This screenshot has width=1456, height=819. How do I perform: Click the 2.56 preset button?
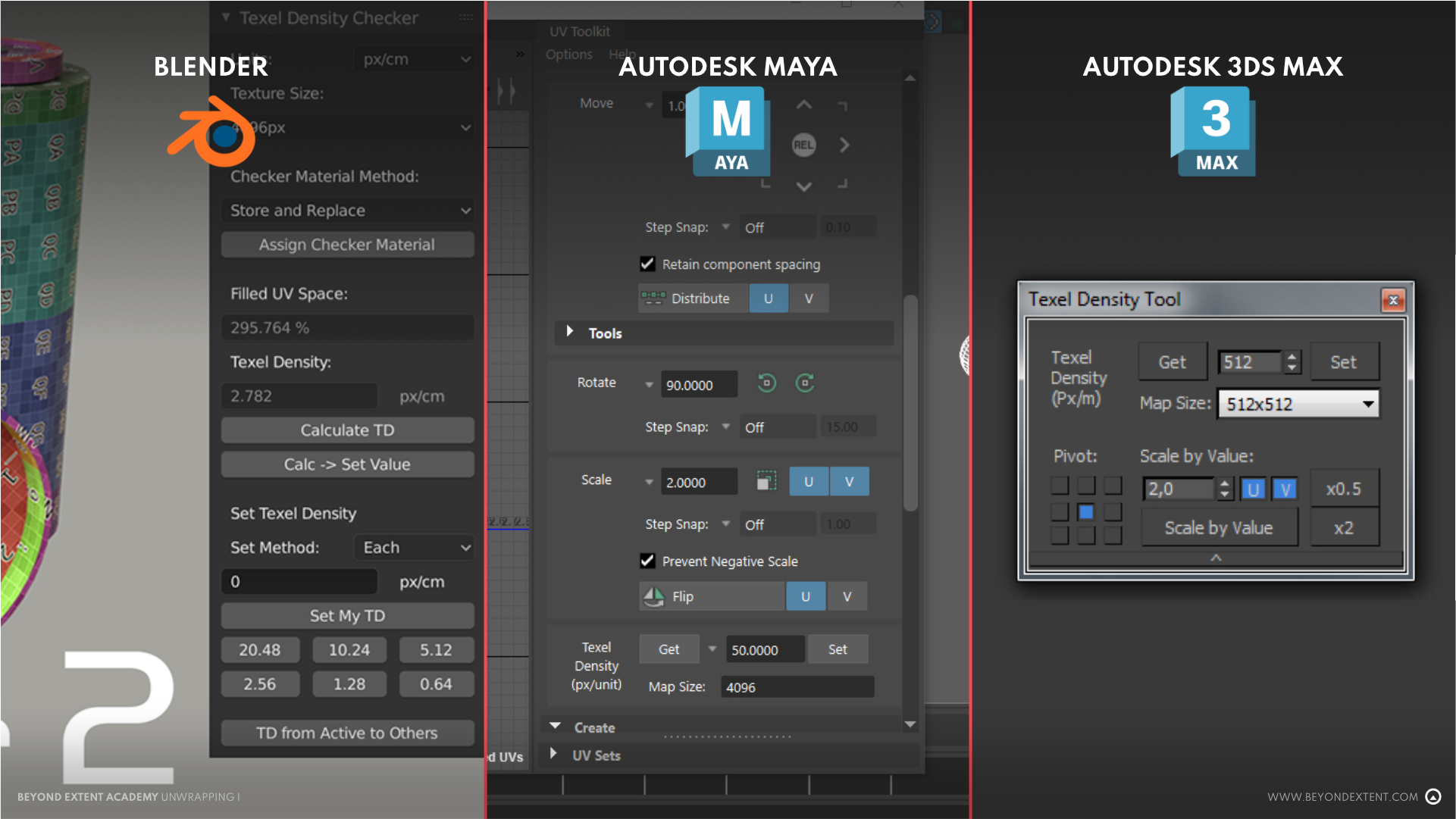click(x=260, y=684)
